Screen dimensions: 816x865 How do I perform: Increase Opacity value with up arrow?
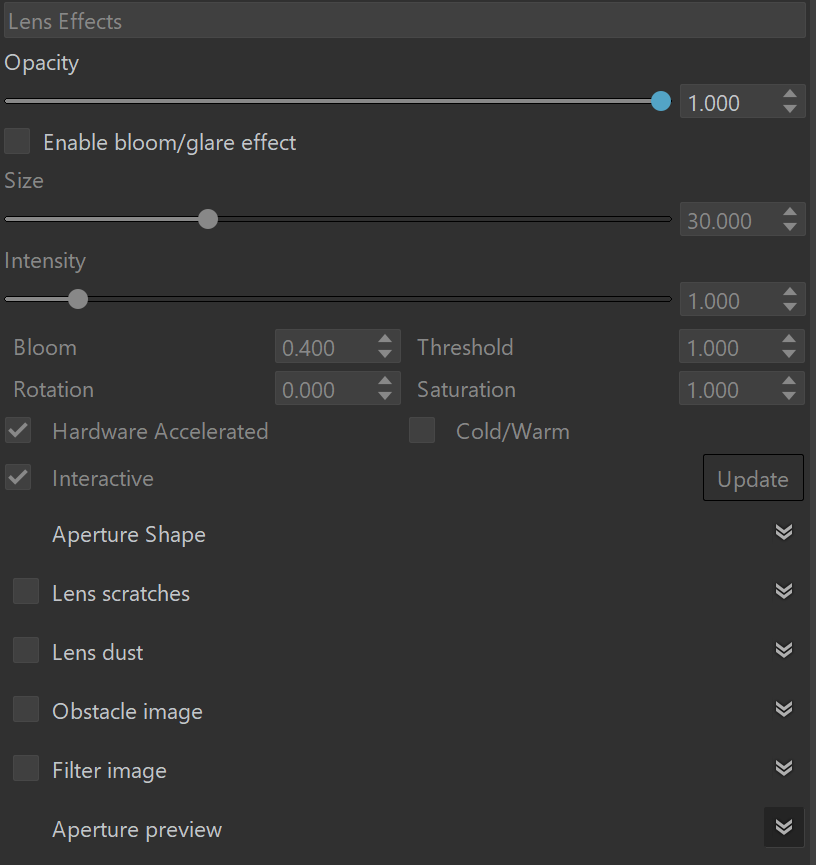pos(790,94)
